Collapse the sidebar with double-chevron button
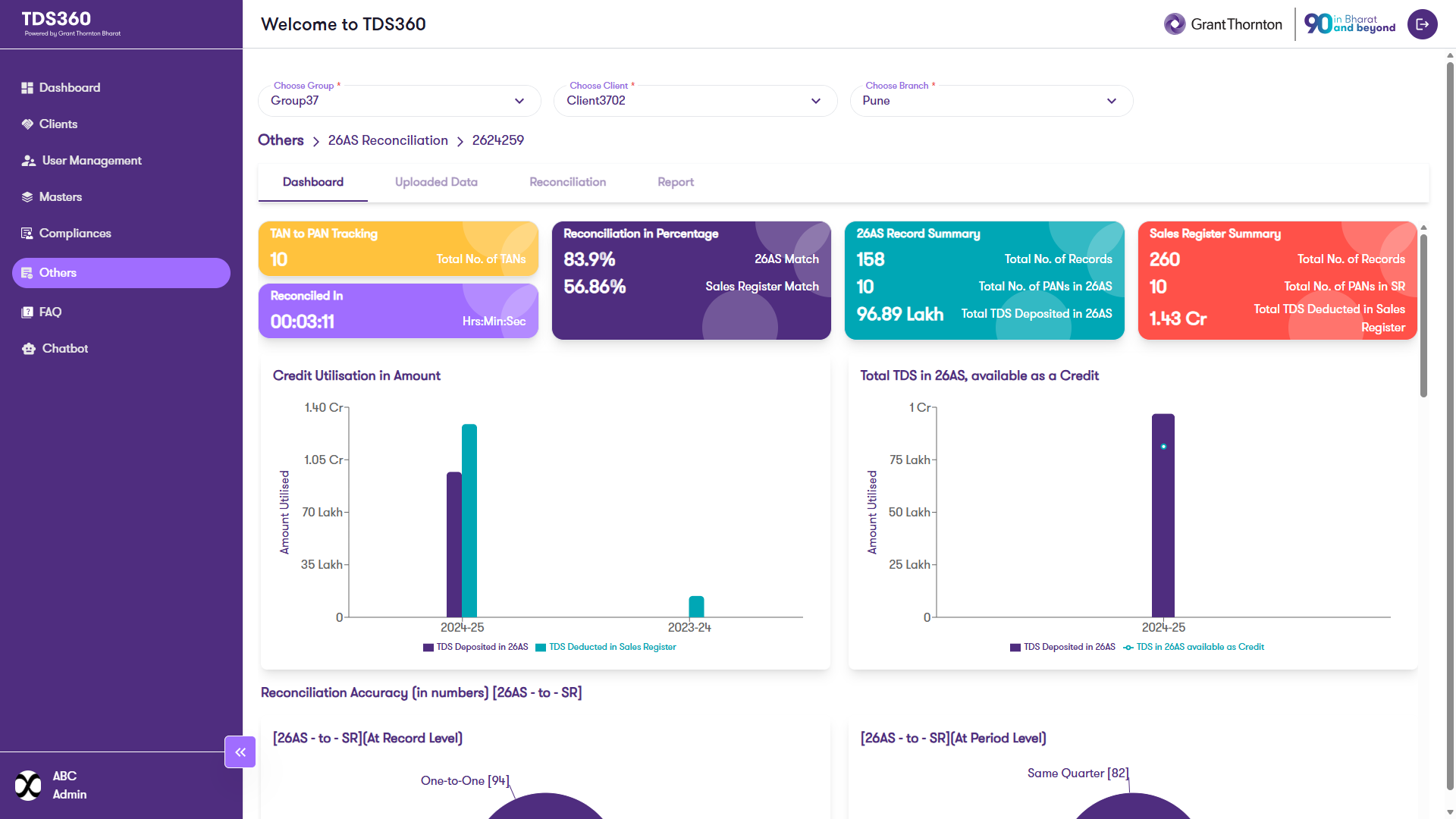1456x819 pixels. click(x=240, y=752)
